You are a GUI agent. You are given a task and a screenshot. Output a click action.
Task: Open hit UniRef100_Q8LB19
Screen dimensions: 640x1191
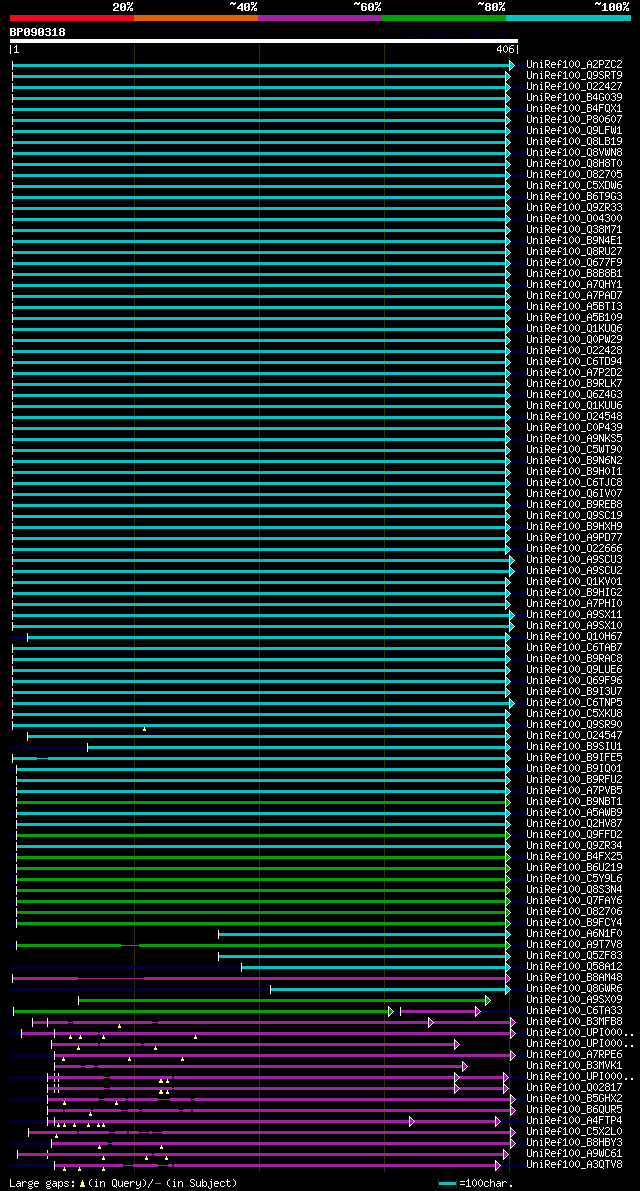(x=574, y=142)
